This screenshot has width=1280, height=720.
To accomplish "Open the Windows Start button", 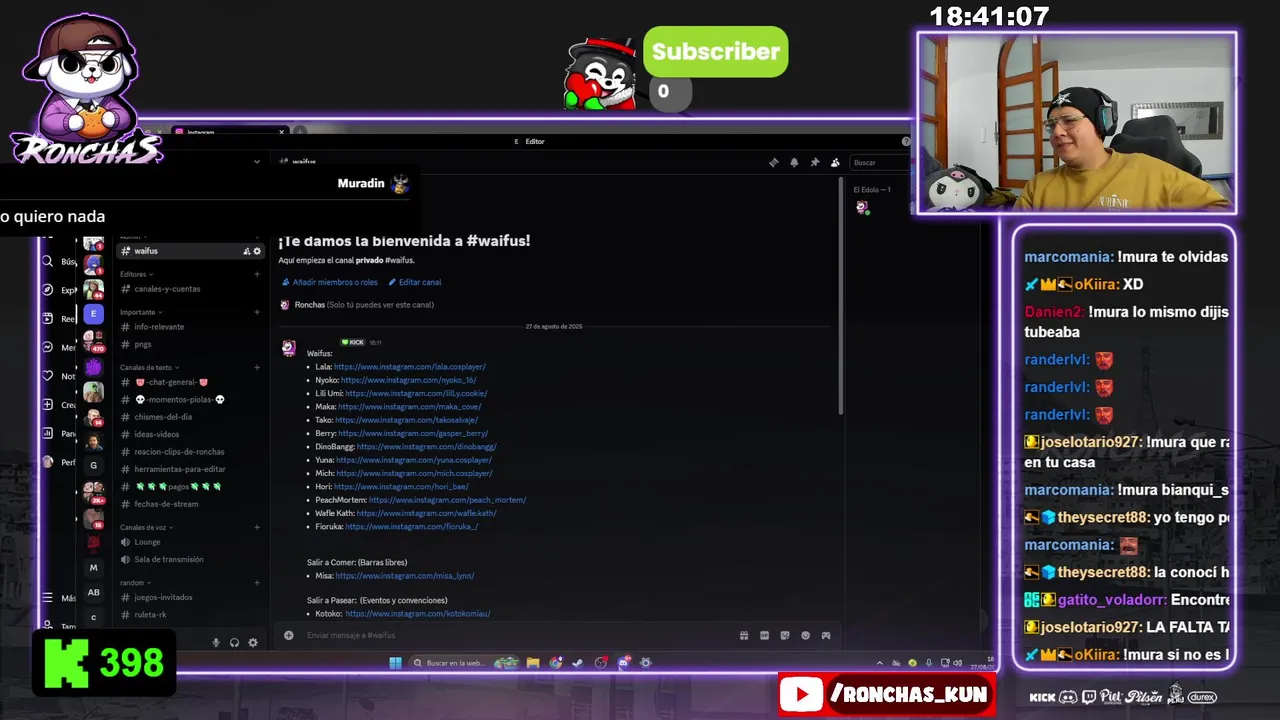I will point(395,663).
